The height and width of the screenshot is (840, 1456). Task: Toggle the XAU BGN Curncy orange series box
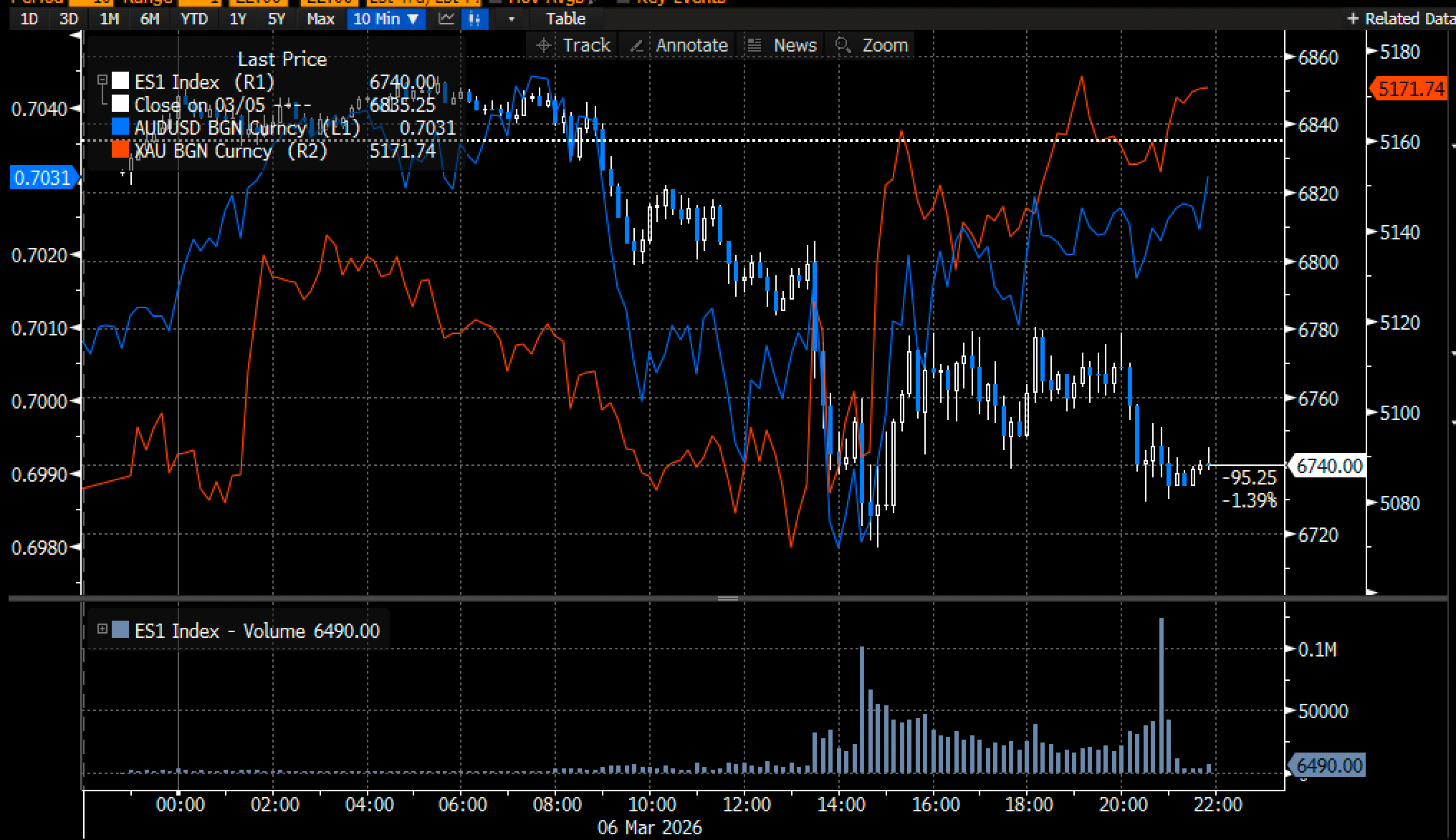tap(120, 151)
